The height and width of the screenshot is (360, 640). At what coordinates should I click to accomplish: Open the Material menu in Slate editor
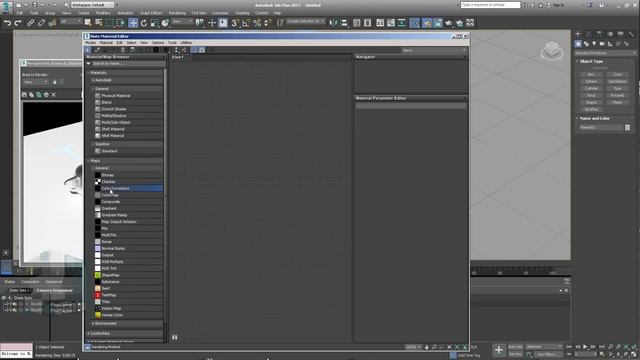(x=106, y=42)
